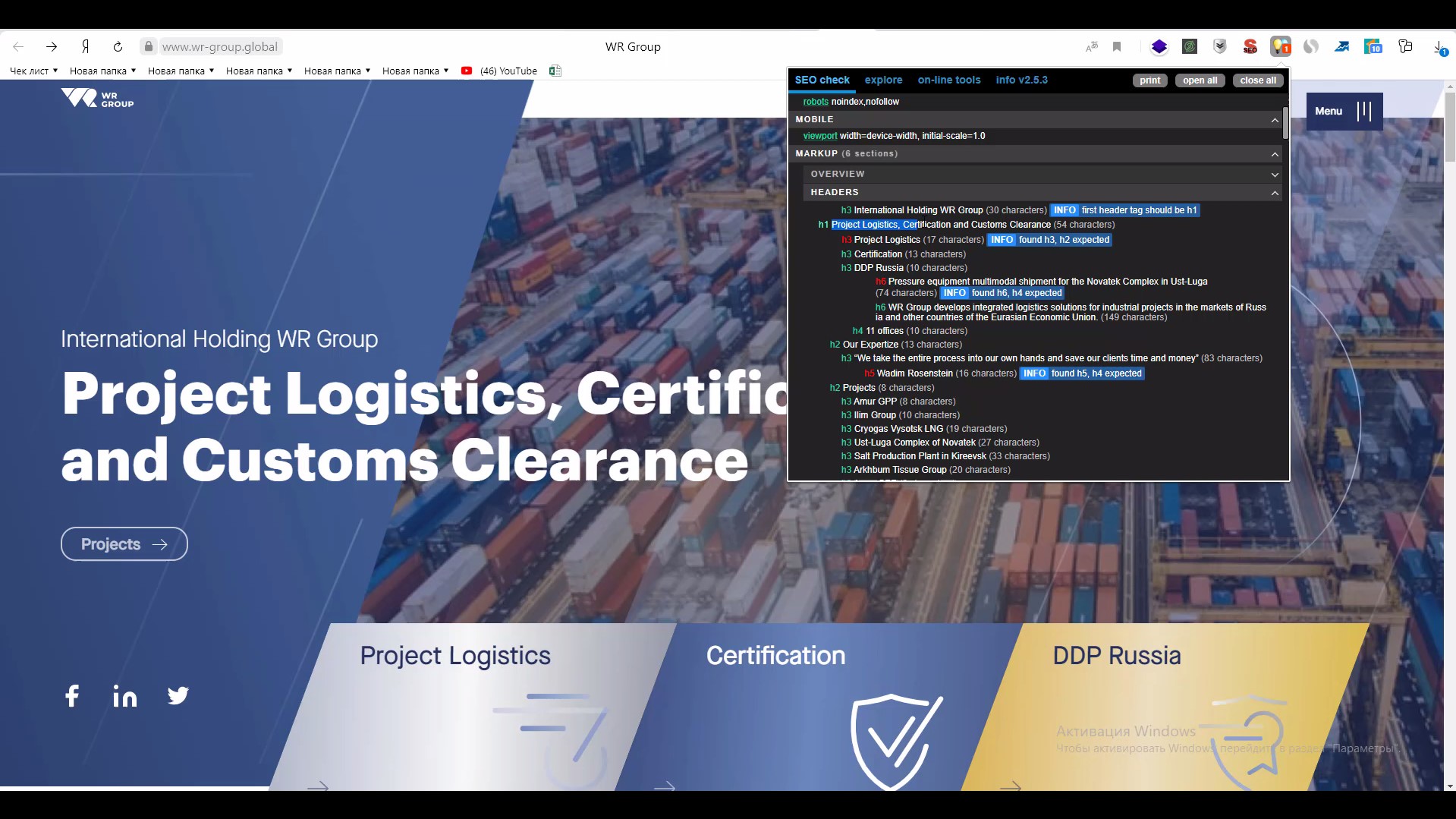
Task: Click the open all button
Action: [x=1200, y=80]
